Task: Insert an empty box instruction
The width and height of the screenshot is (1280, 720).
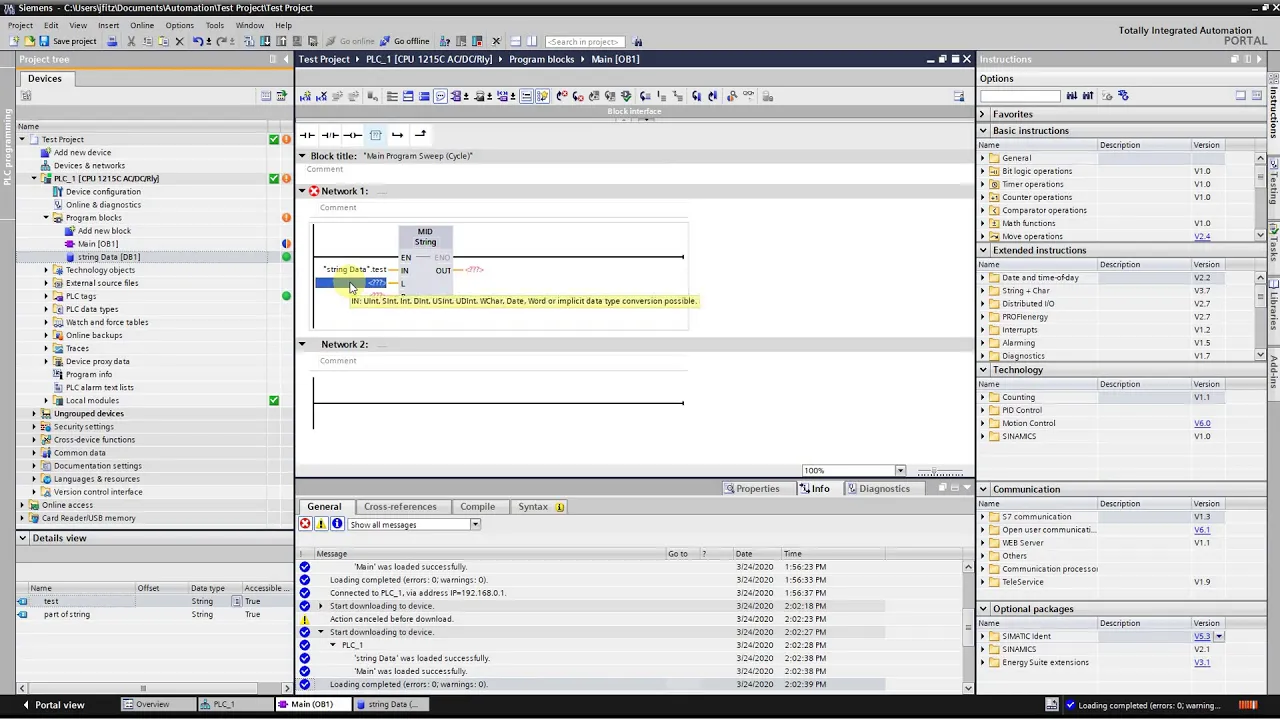Action: coord(375,135)
